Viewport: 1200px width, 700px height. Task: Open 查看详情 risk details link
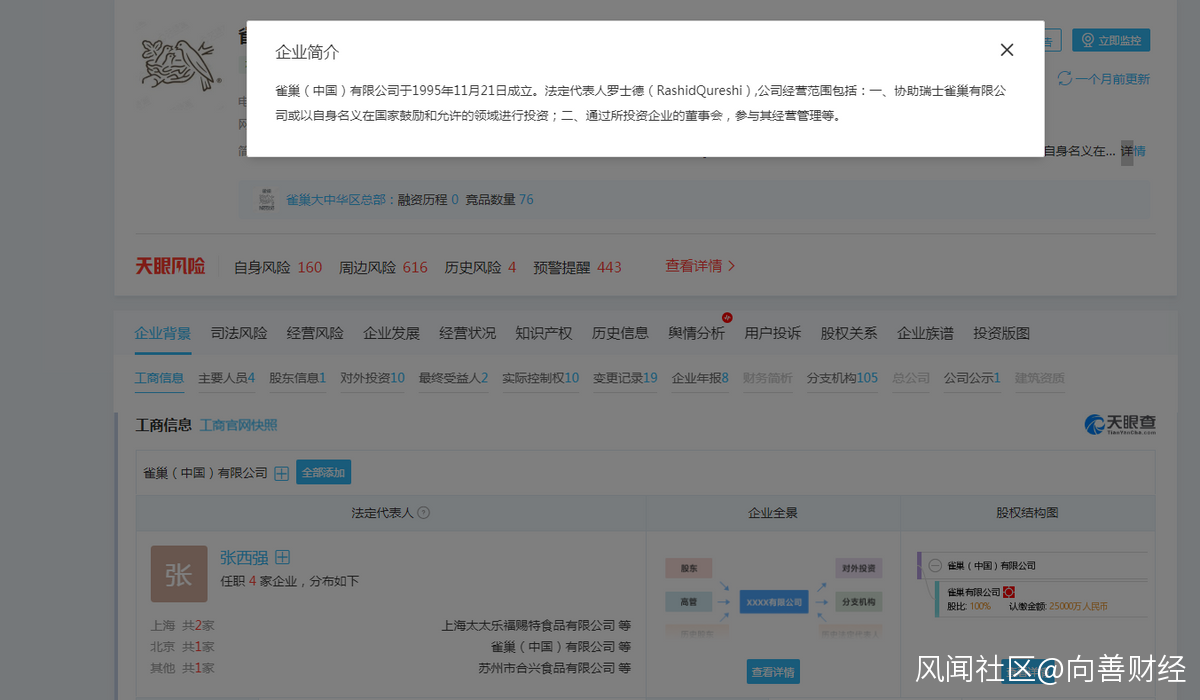click(700, 266)
